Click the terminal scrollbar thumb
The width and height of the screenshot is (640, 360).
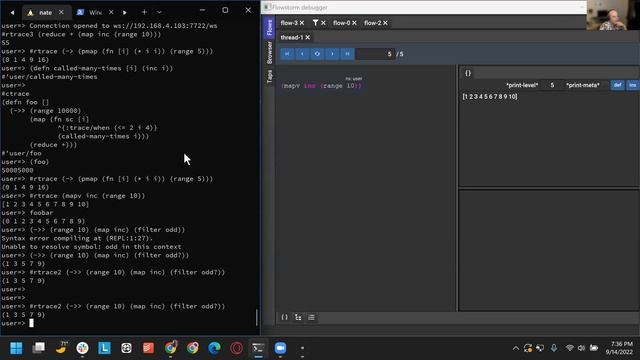(256, 317)
